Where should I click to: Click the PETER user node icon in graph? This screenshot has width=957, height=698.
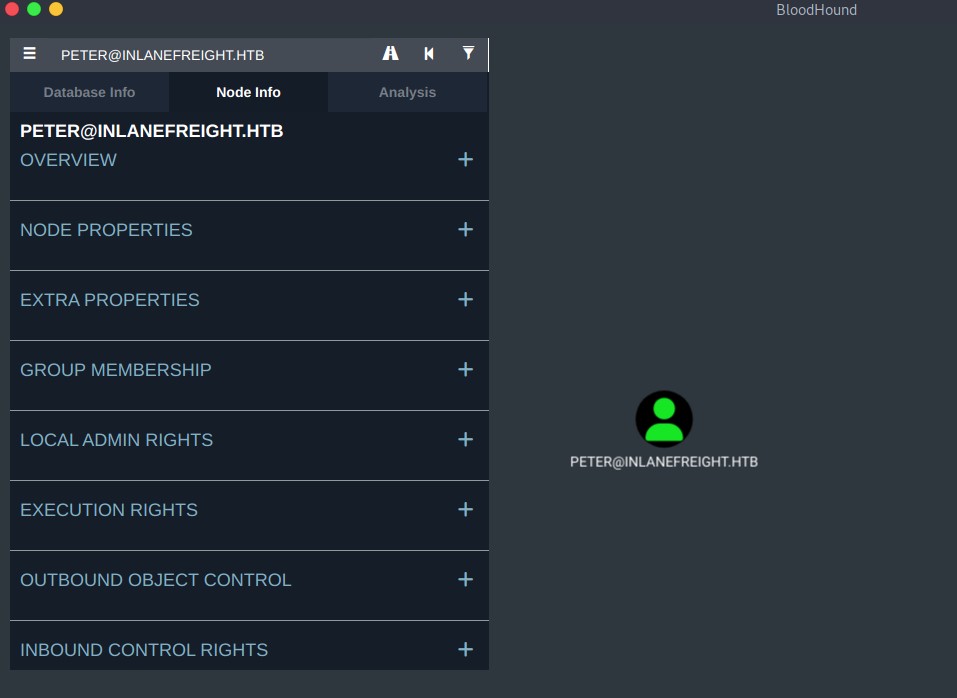(664, 419)
